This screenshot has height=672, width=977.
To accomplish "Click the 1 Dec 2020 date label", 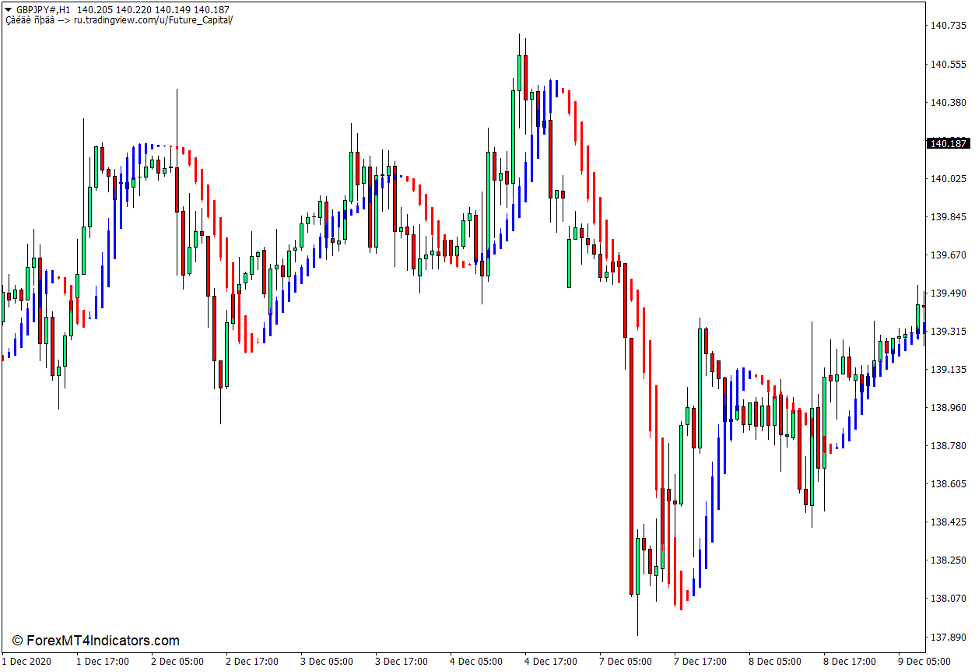I will click(x=27, y=661).
